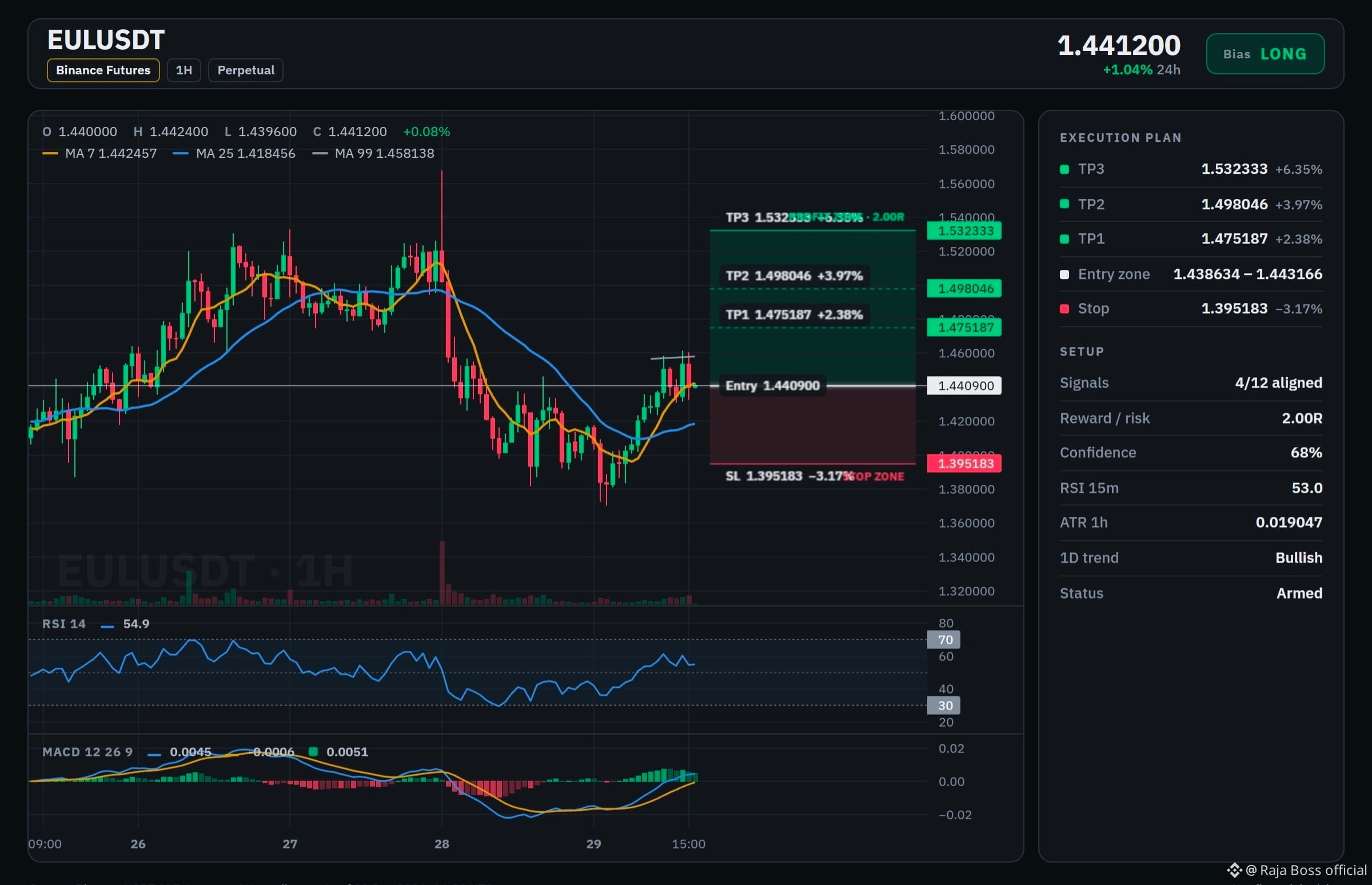Click the red 1.395183 stop price tag
The height and width of the screenshot is (885, 1372).
964,463
